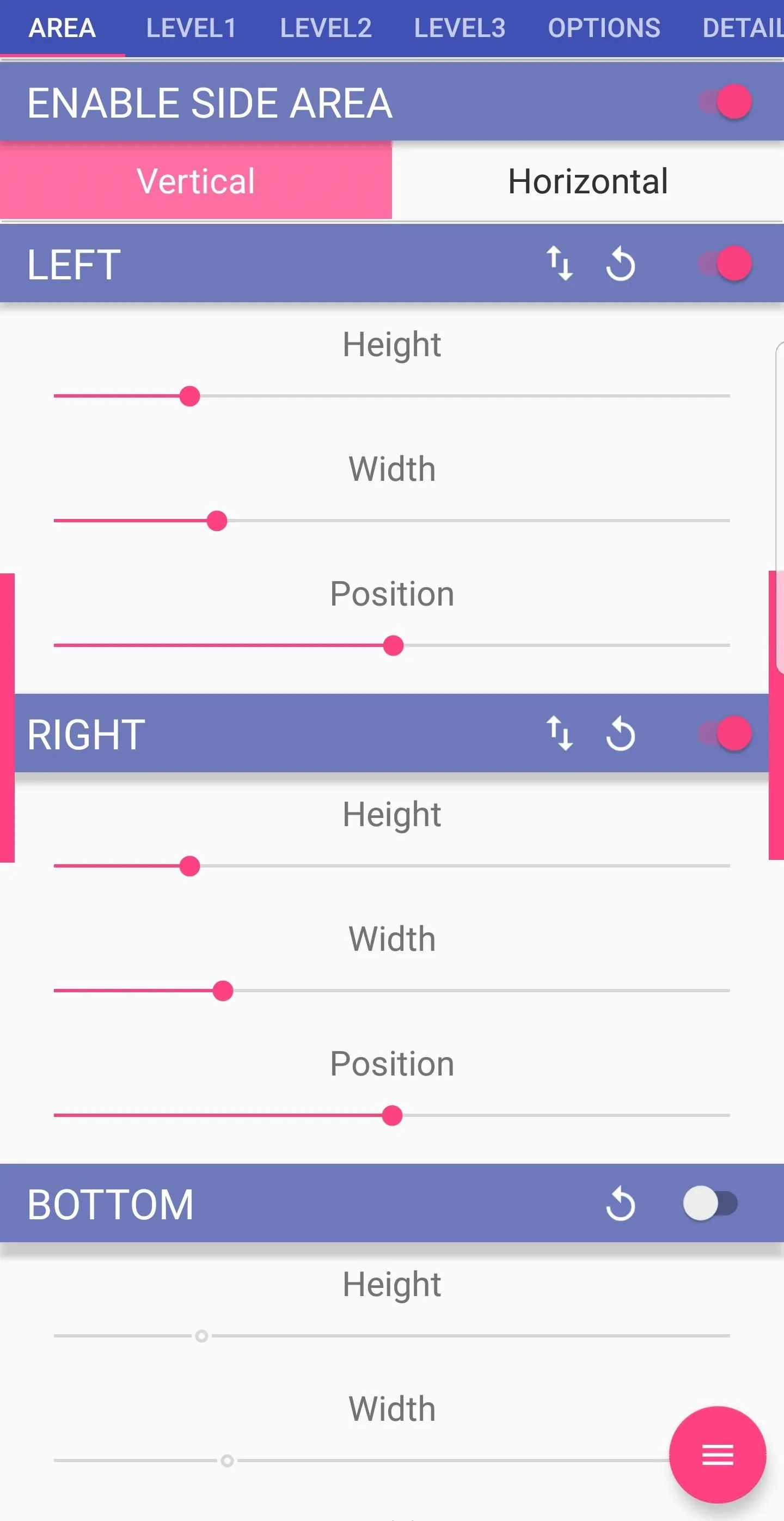Select the Vertical orientation button
The width and height of the screenshot is (784, 1521).
[196, 181]
